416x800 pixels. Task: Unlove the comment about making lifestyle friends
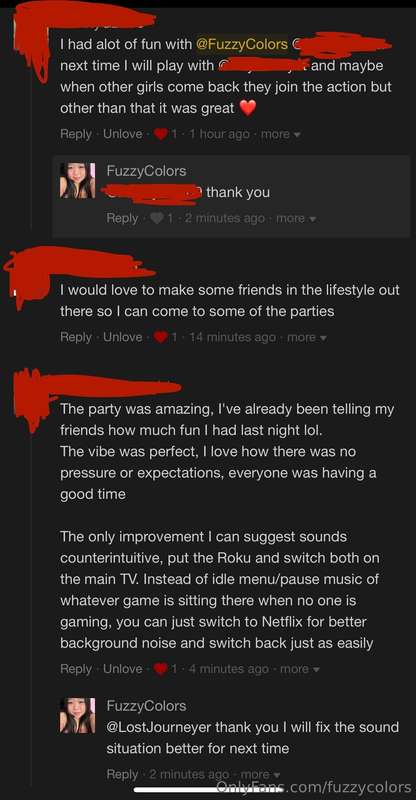coord(123,337)
